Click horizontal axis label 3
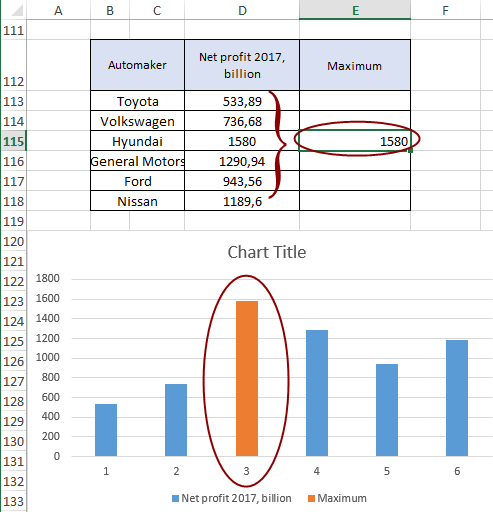Image resolution: width=493 pixels, height=512 pixels. [246, 471]
